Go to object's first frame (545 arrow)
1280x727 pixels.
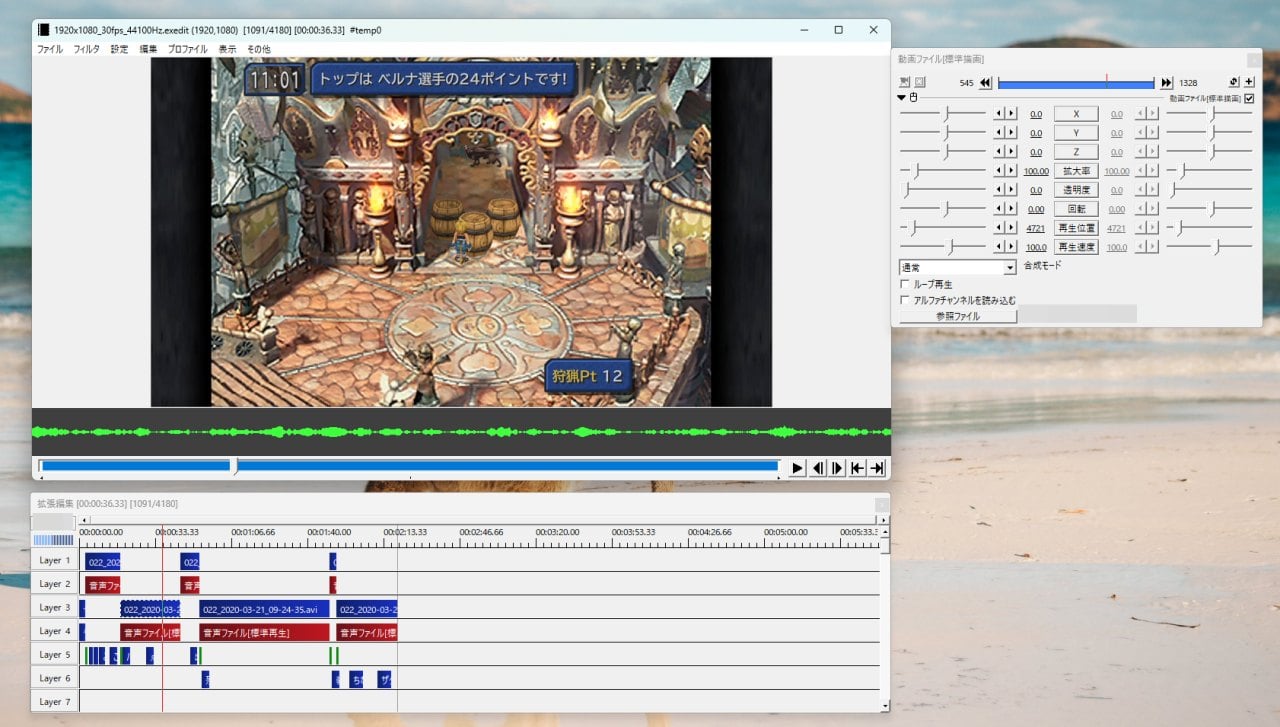[x=985, y=83]
